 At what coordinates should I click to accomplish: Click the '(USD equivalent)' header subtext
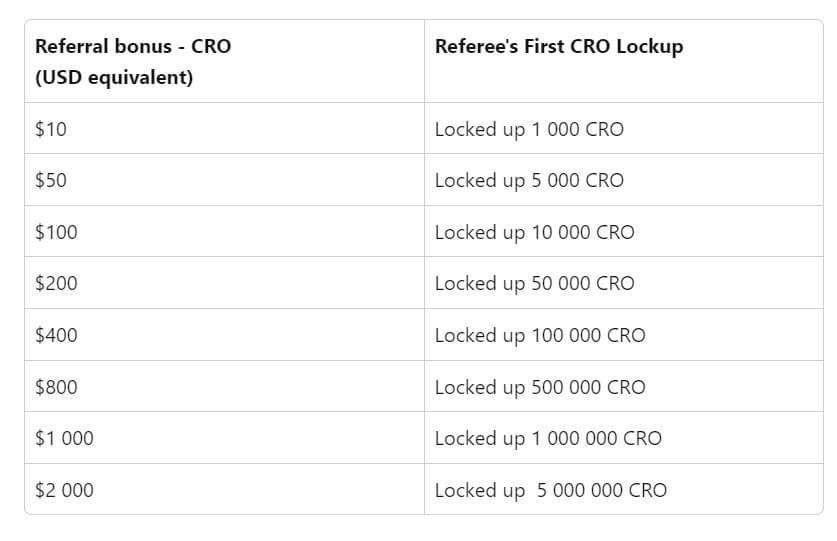tap(114, 77)
